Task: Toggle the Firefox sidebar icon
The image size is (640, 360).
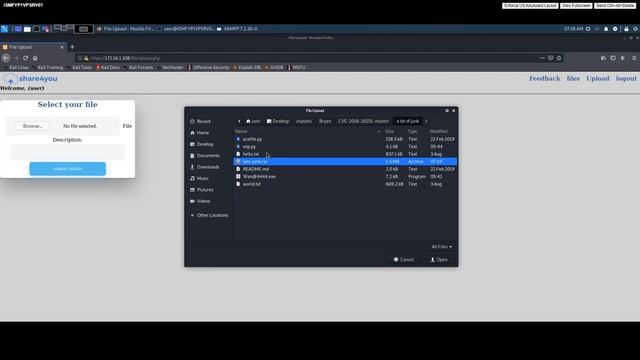Action: [613, 58]
